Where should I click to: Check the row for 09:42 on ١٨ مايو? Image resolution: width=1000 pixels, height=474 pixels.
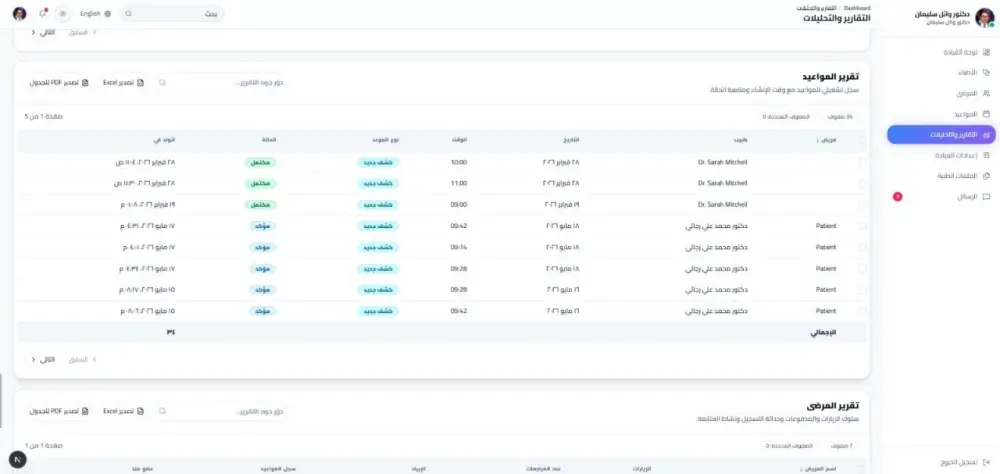click(862, 226)
